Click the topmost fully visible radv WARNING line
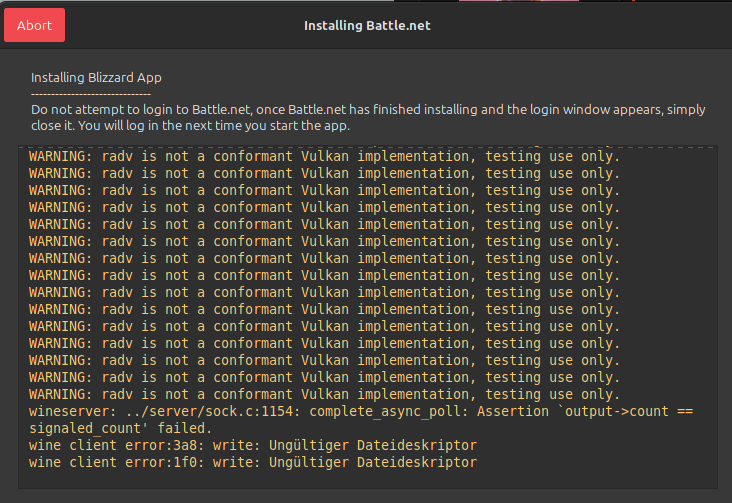This screenshot has height=503, width=732. click(324, 157)
